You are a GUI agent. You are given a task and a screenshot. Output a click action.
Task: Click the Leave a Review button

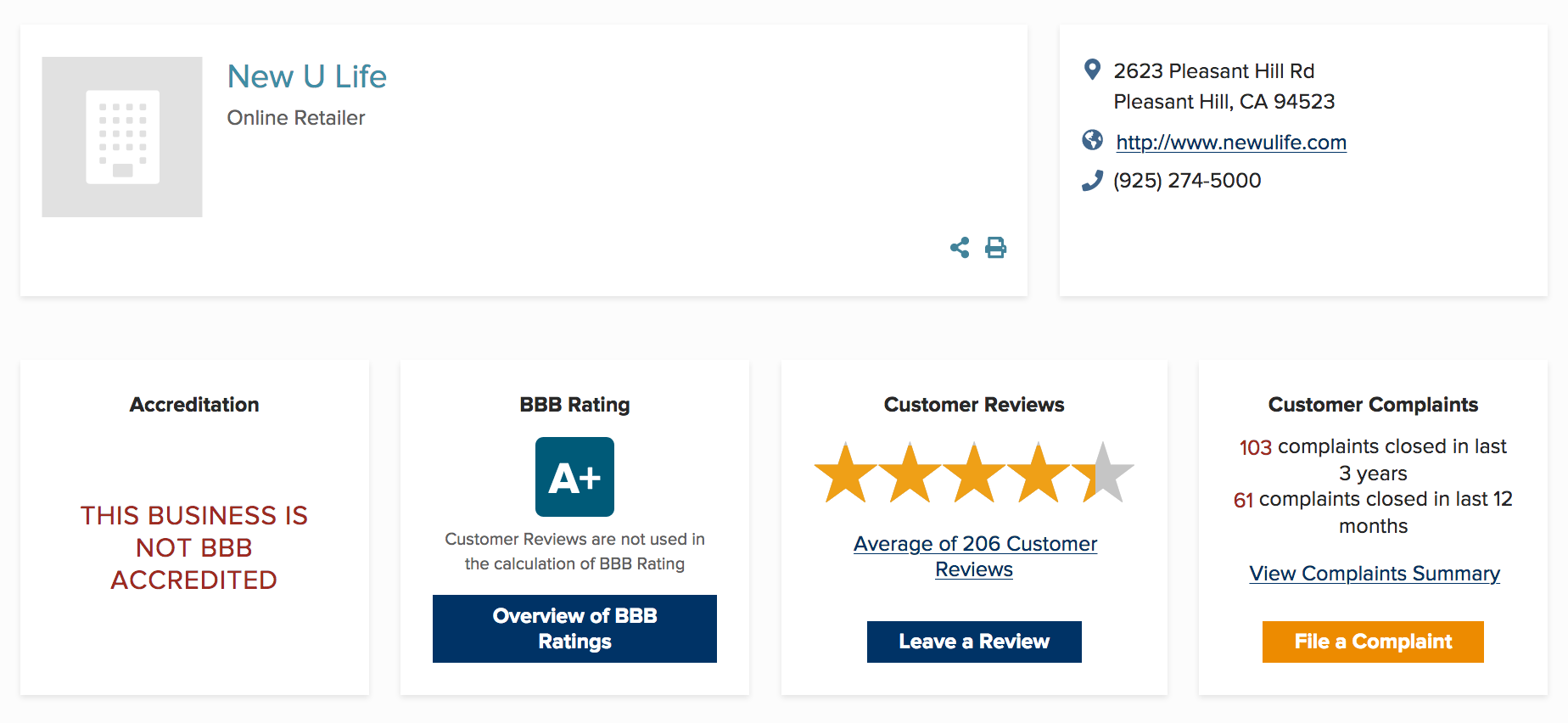tap(974, 642)
